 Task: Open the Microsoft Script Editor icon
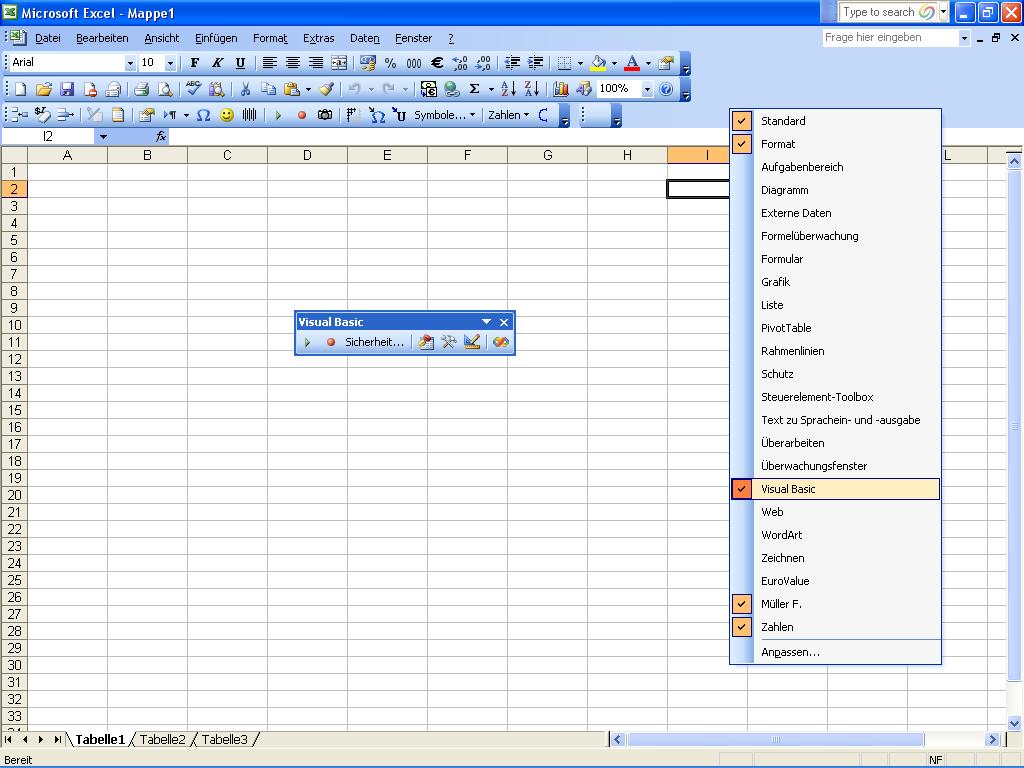click(x=501, y=342)
